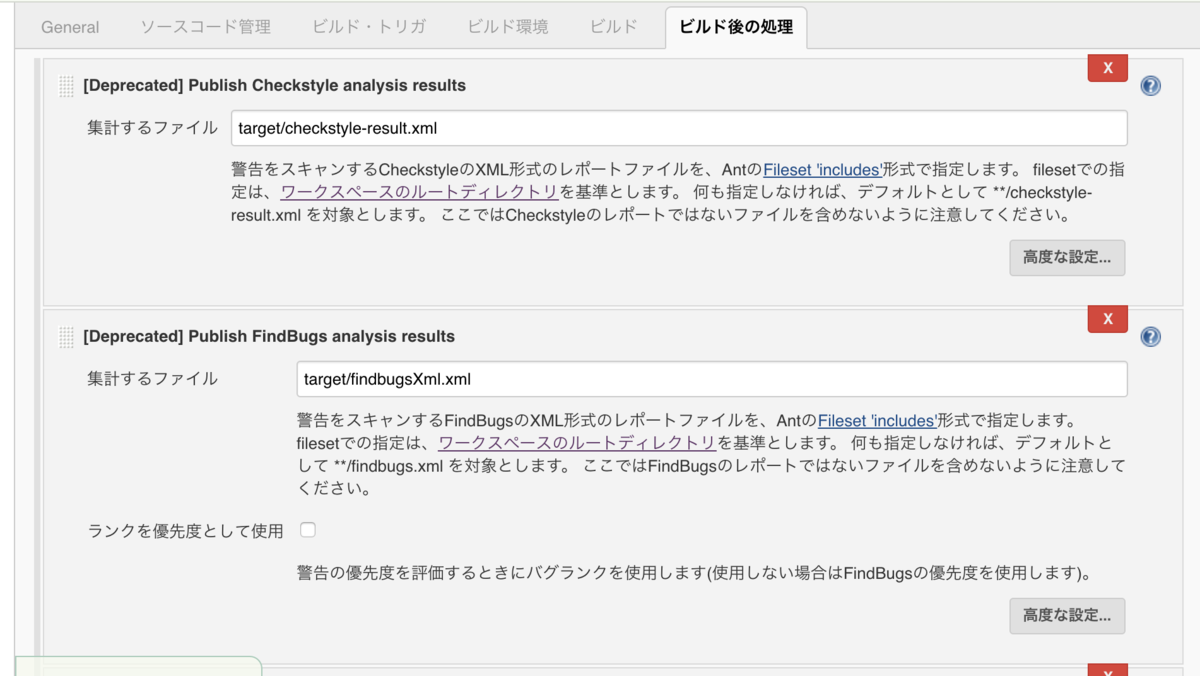Open help for Publish FindBugs analysis results

1151,337
